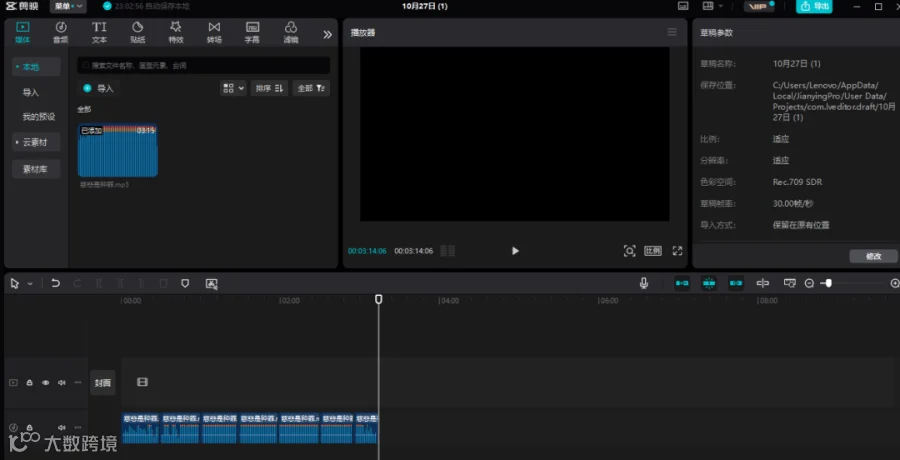Open the 特效 effects tab
The height and width of the screenshot is (460, 900).
coord(176,32)
